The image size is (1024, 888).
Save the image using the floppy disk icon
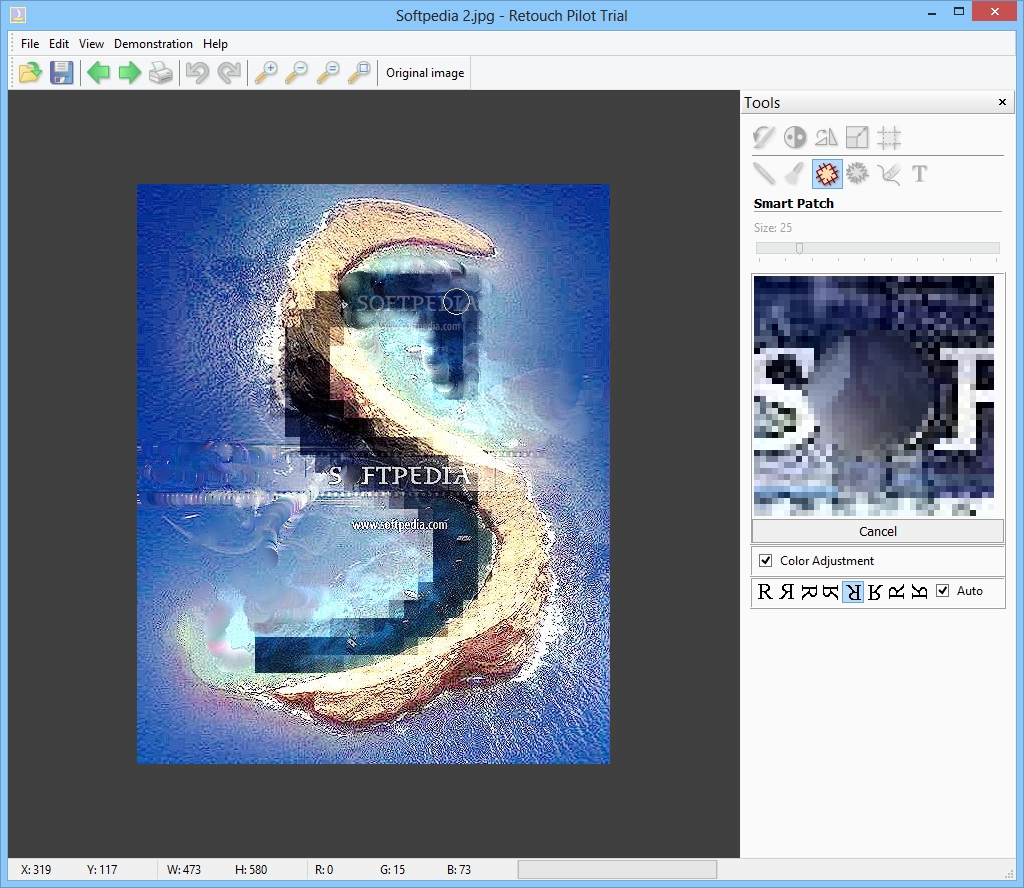click(61, 72)
